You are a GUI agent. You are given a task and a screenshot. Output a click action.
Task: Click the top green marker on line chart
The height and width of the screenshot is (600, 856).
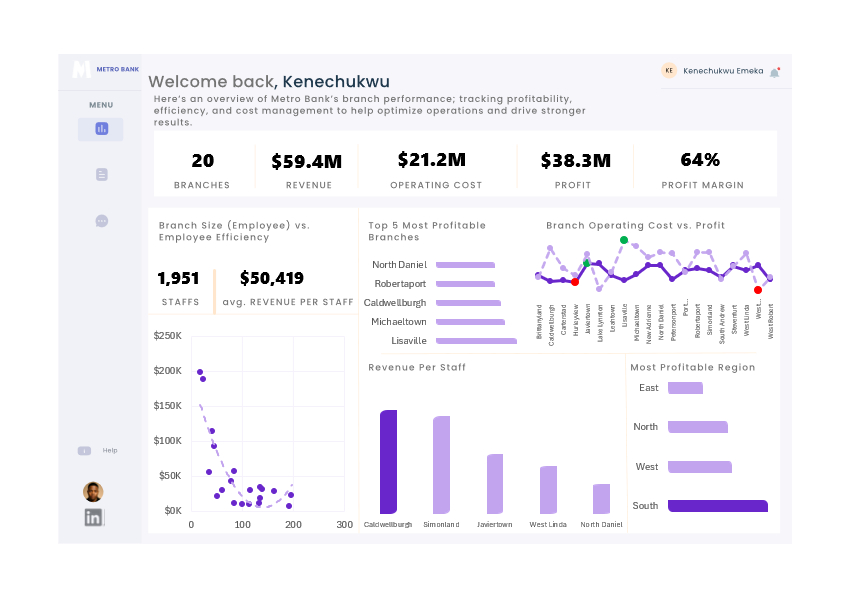(624, 240)
